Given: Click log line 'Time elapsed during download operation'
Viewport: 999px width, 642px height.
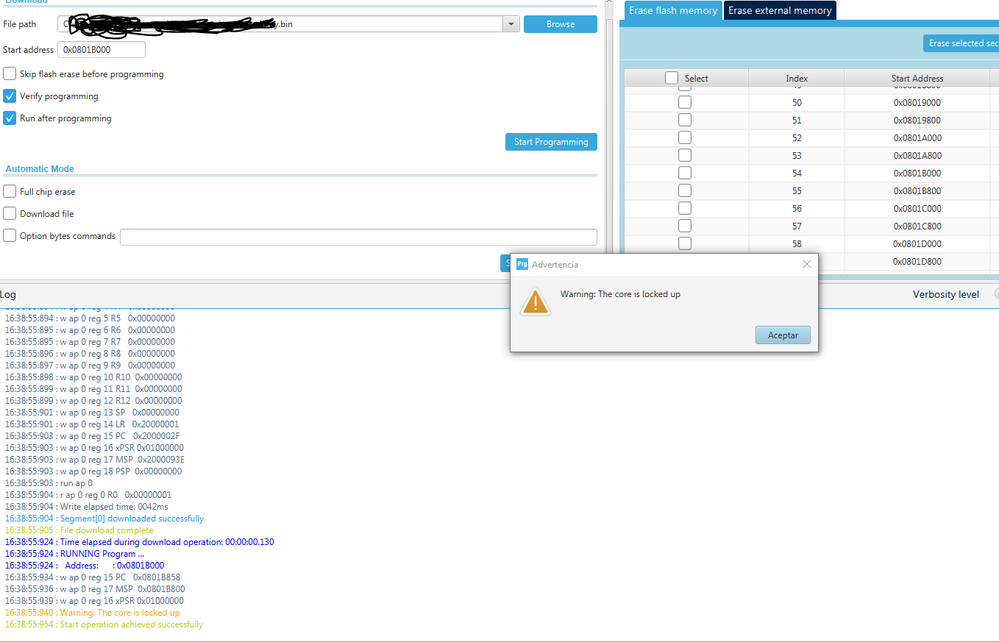Looking at the screenshot, I should (140, 542).
